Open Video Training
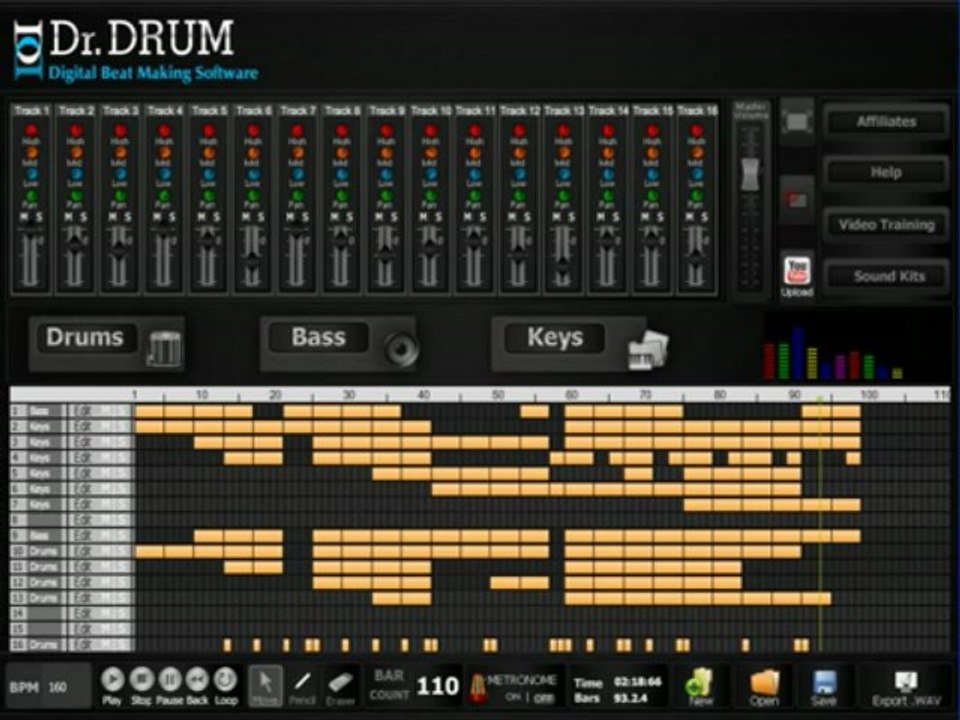Screen dimensions: 960x720 click(x=886, y=225)
